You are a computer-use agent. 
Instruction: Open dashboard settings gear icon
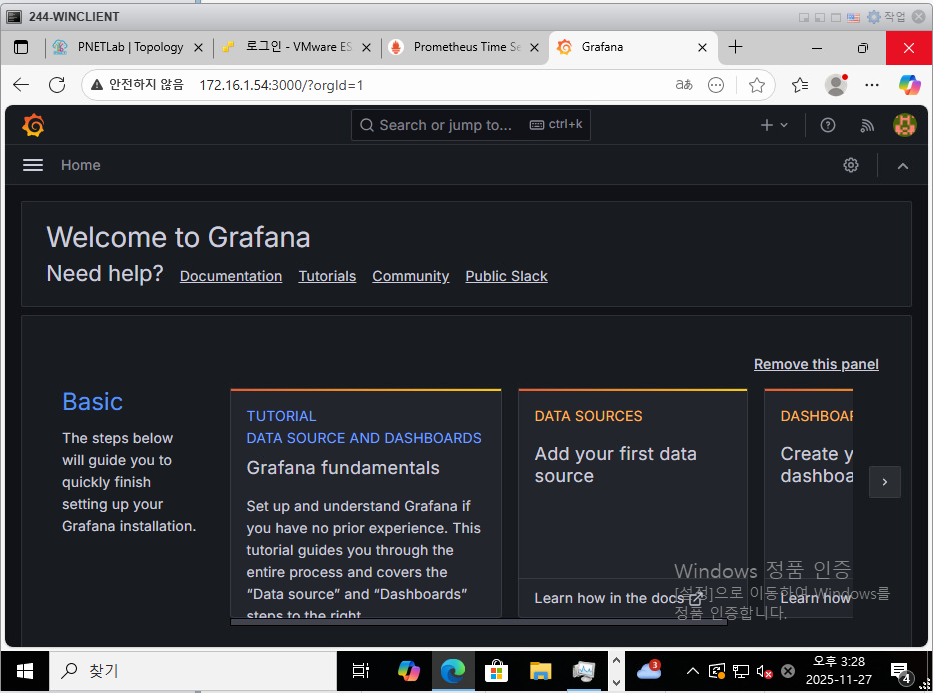pyautogui.click(x=851, y=165)
